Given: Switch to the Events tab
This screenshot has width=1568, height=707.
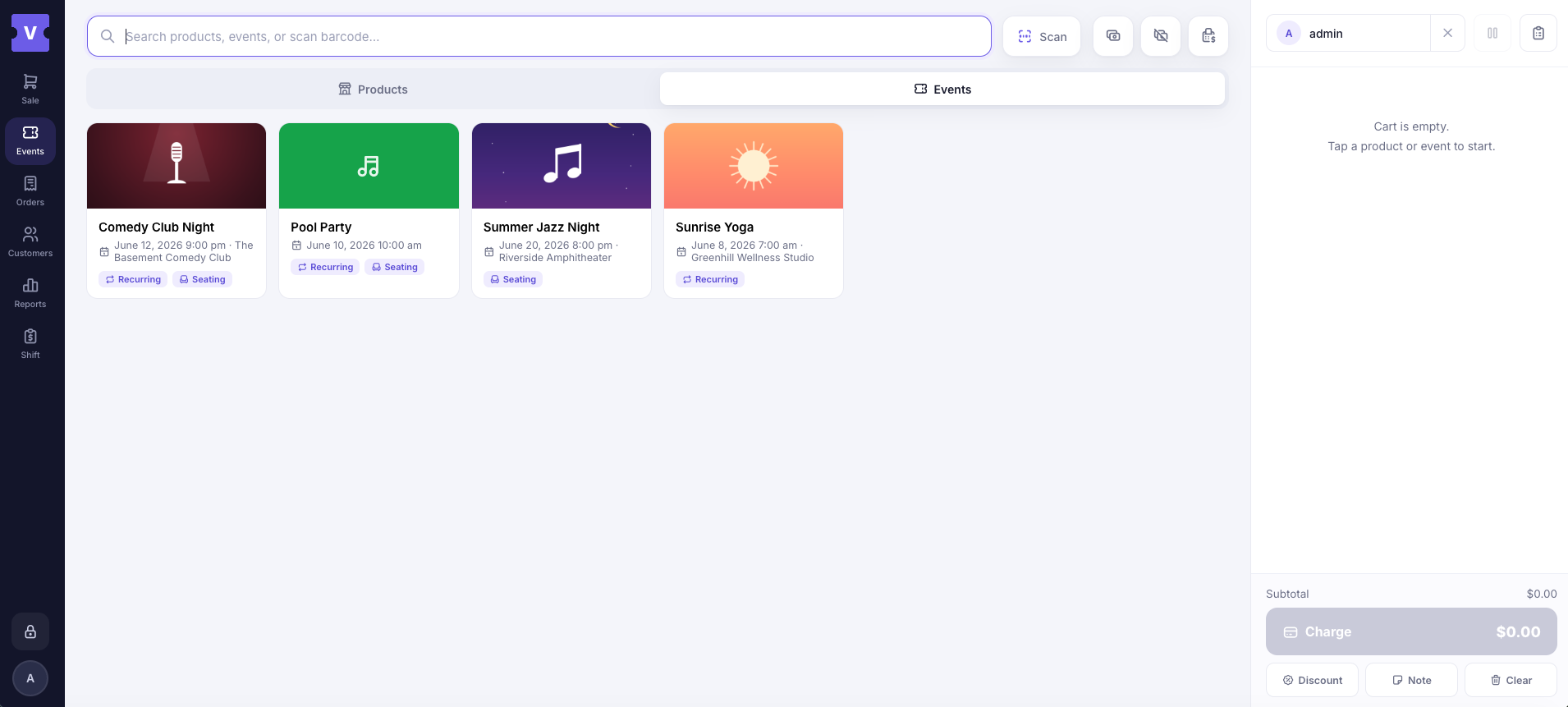Looking at the screenshot, I should [942, 89].
